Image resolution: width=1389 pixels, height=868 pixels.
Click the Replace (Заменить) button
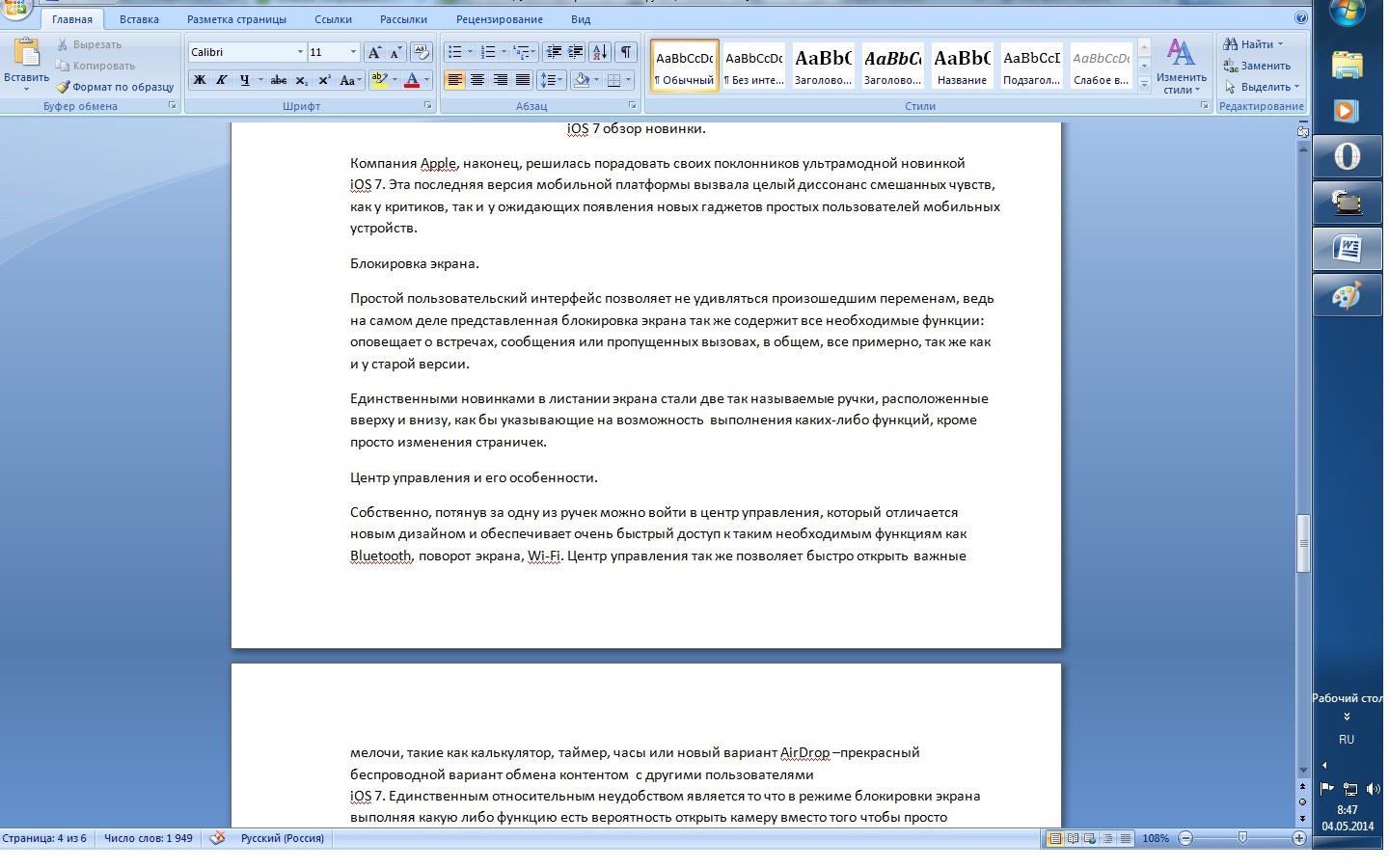point(1257,66)
